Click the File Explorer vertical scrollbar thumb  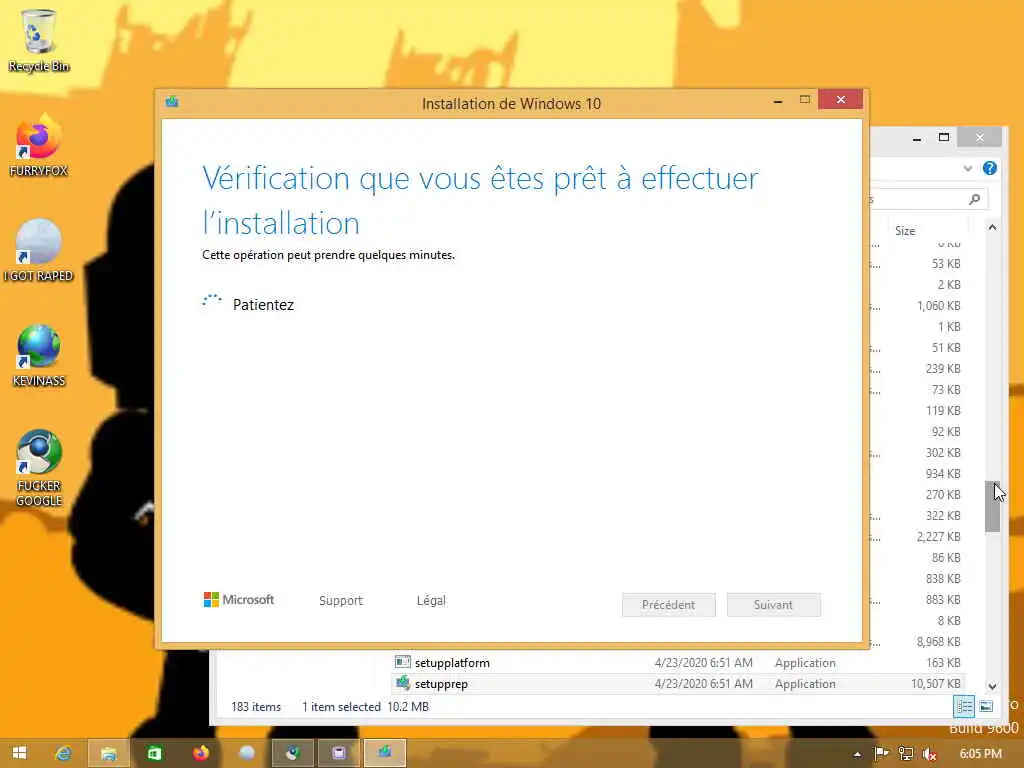click(993, 507)
